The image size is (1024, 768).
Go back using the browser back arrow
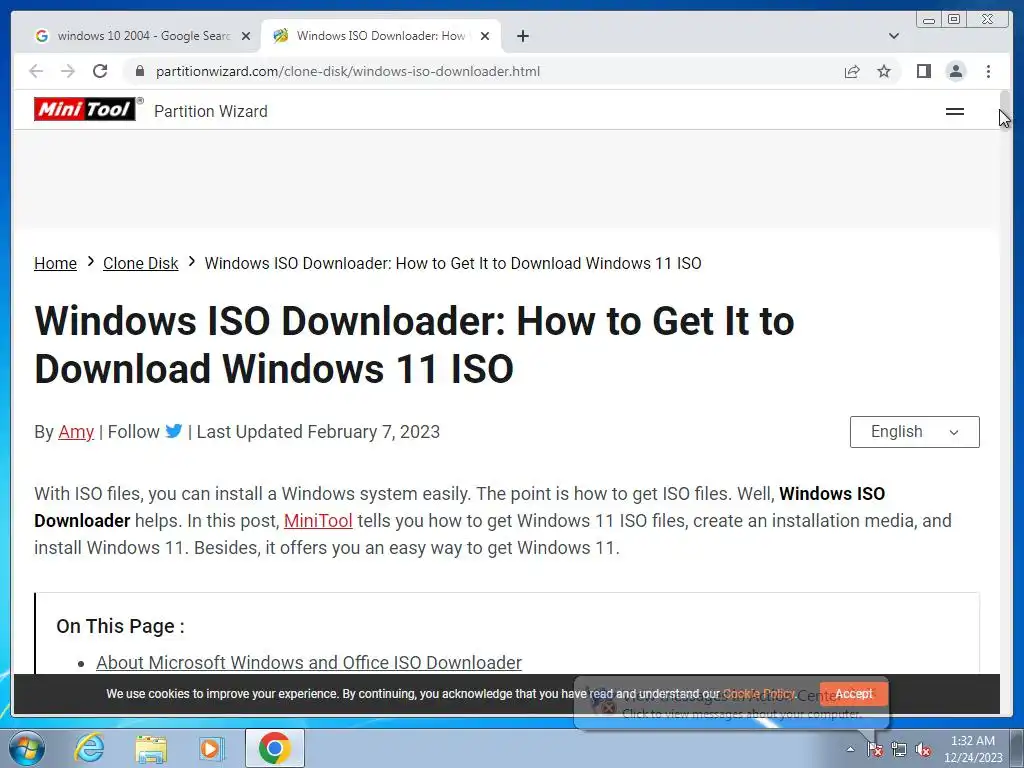tap(36, 71)
